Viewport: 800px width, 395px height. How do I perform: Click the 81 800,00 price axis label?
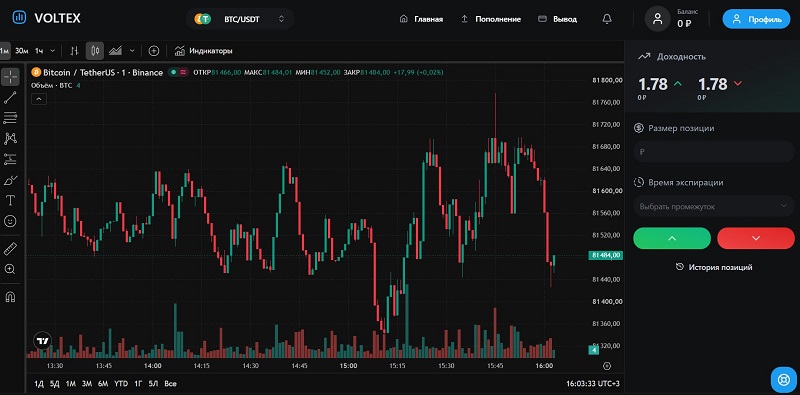607,80
